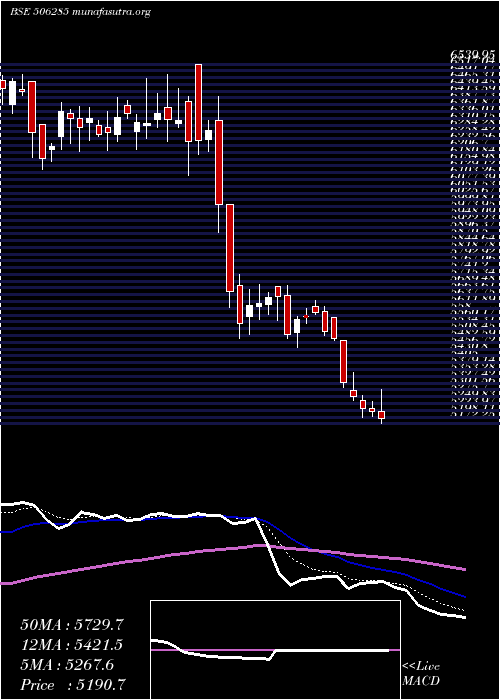
Task: Click the top price label 6539.95
Action: [x=473, y=54]
